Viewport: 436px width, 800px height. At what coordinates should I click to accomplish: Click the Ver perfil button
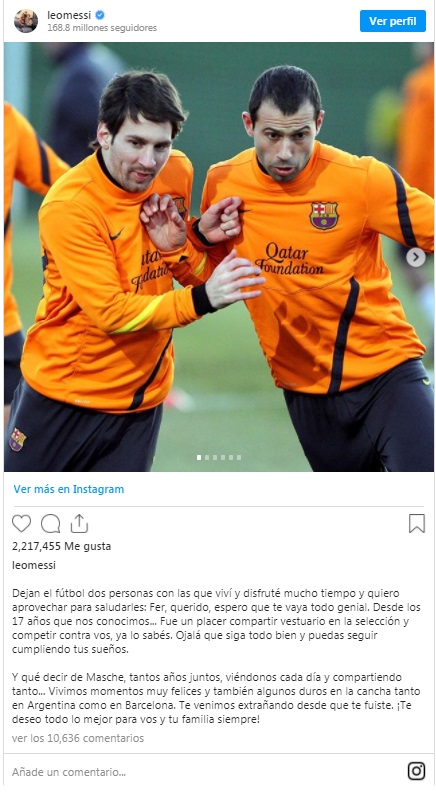point(393,21)
